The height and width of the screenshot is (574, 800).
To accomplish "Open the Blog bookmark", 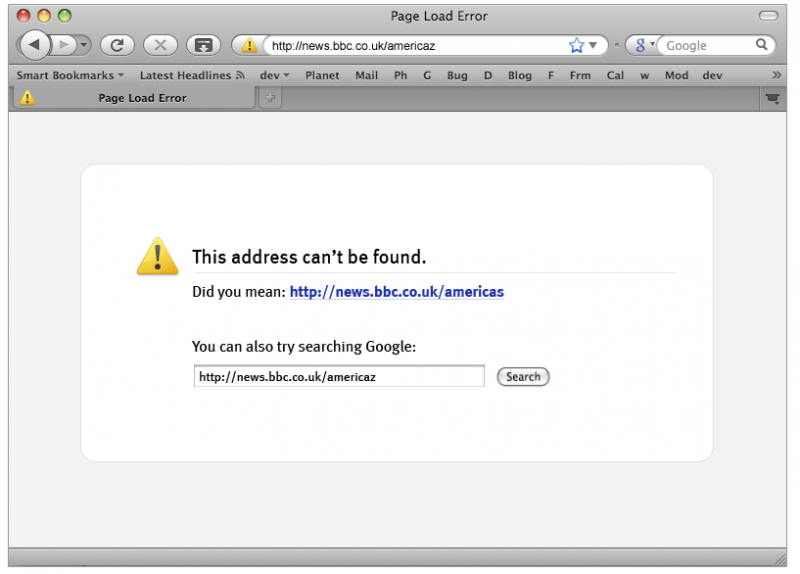I will [519, 76].
